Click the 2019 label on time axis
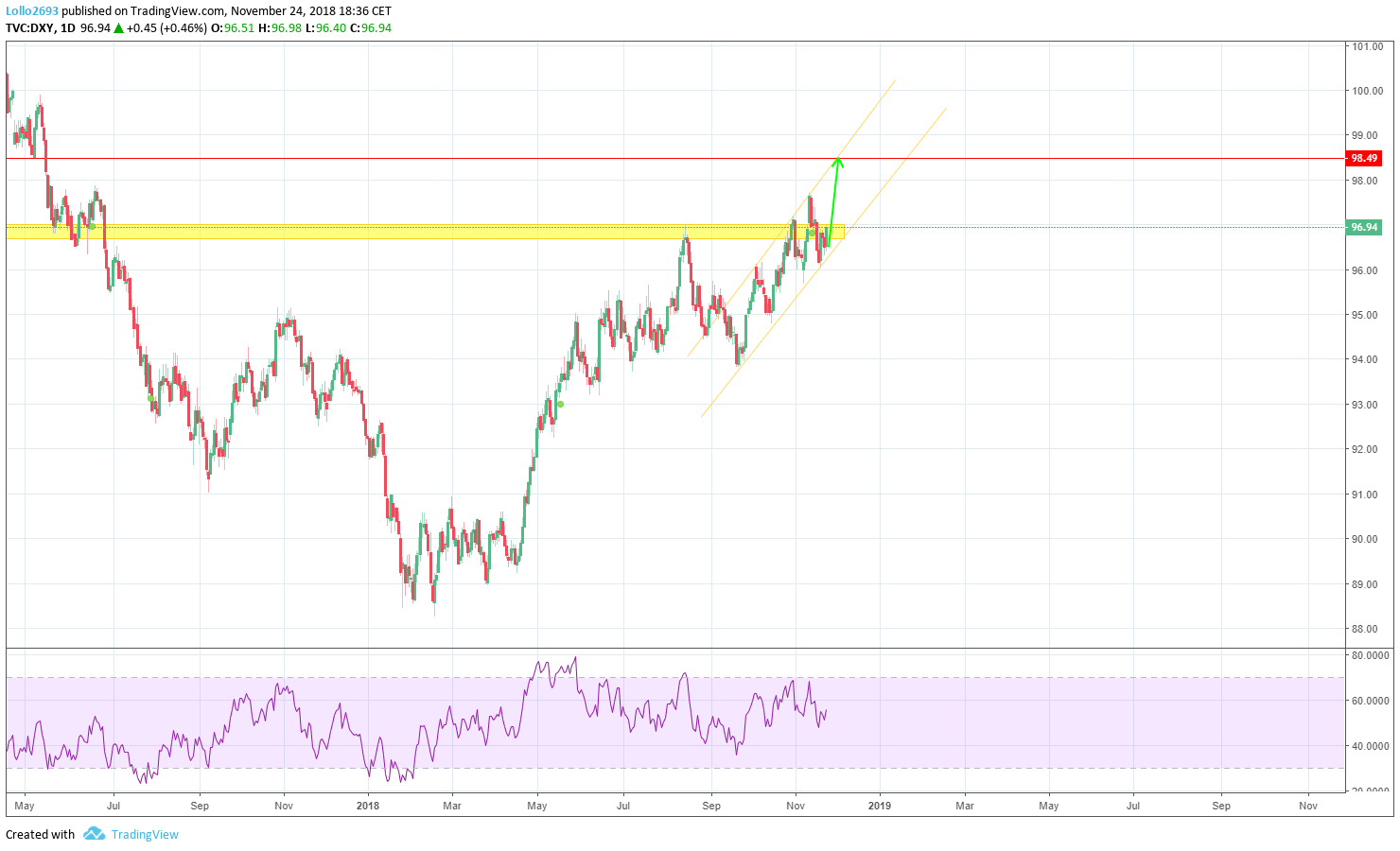The image size is (1400, 851). (x=880, y=806)
